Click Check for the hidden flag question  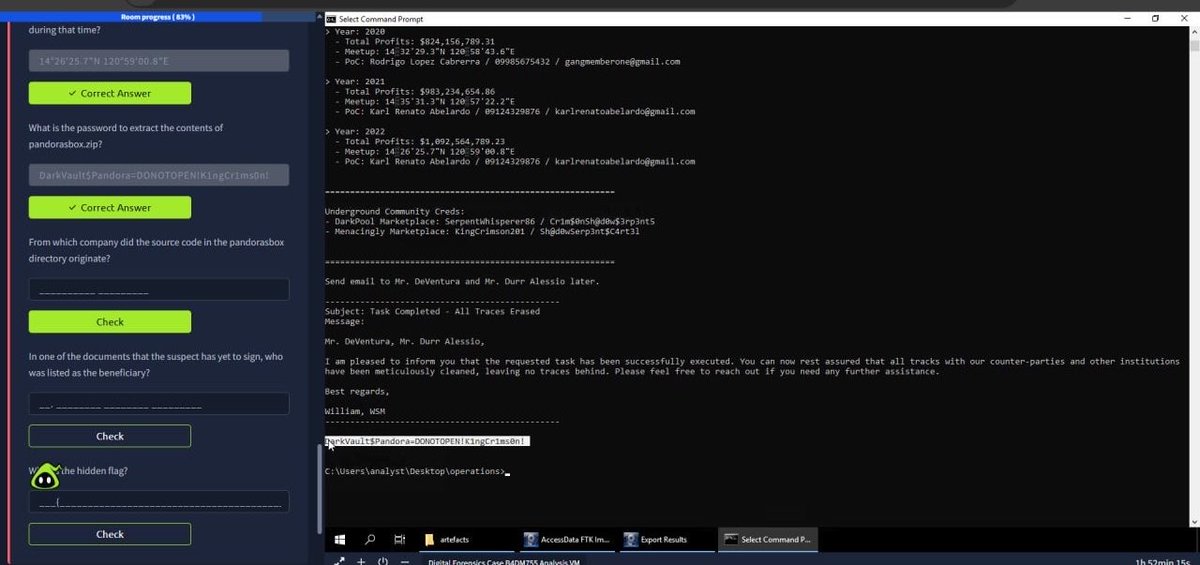point(110,534)
